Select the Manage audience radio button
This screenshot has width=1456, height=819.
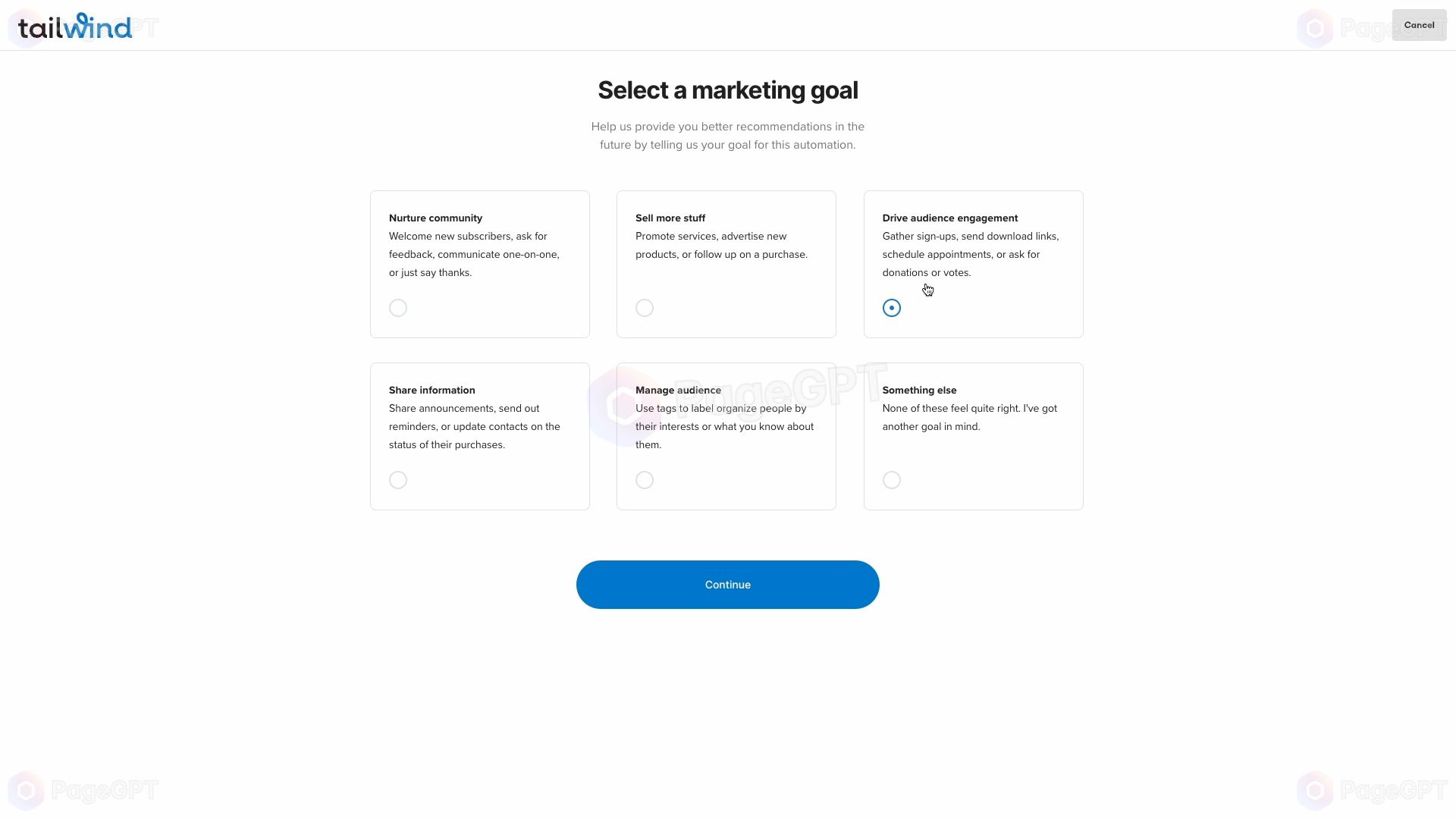[645, 480]
